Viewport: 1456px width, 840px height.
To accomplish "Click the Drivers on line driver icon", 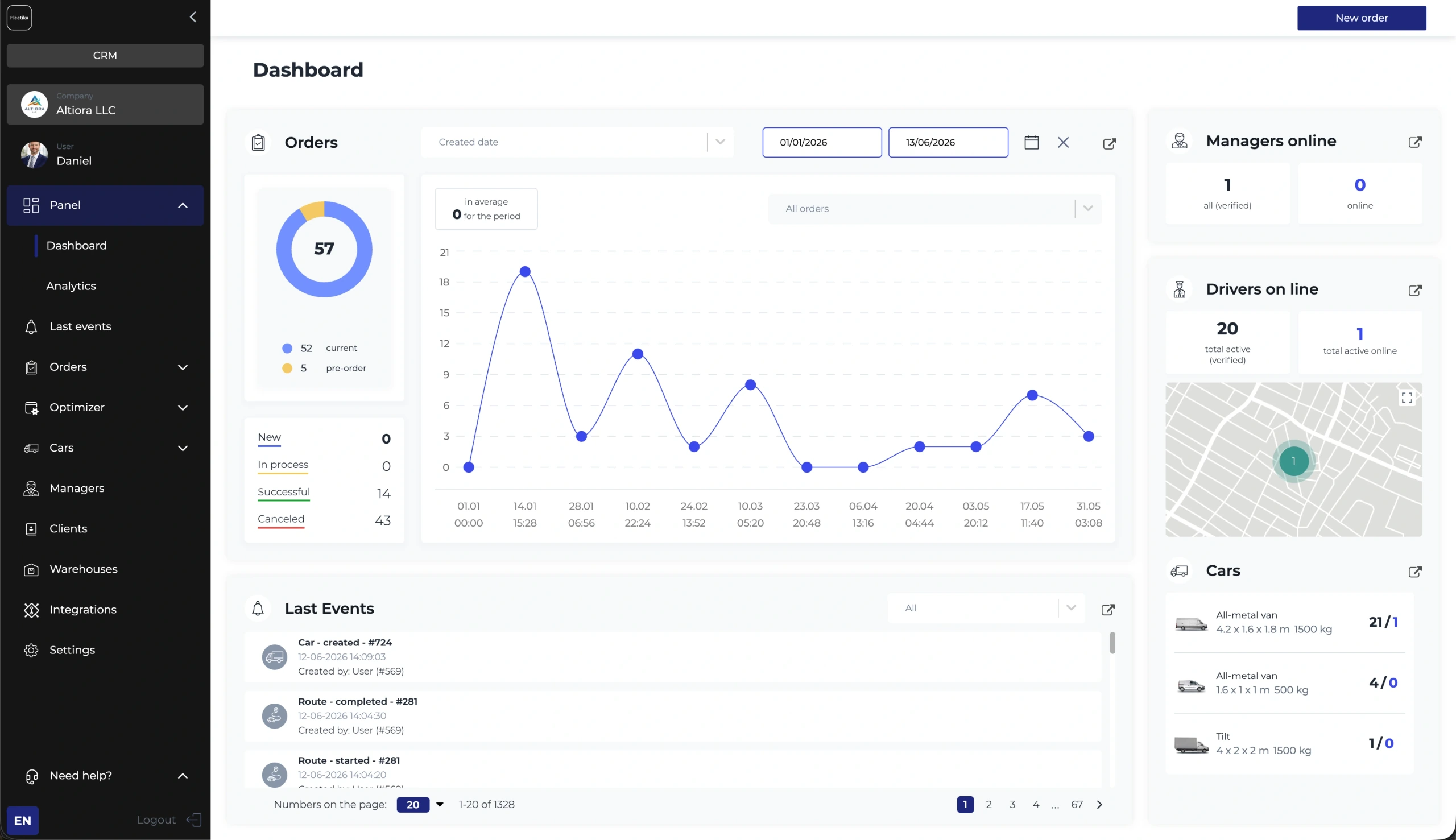I will [1179, 289].
